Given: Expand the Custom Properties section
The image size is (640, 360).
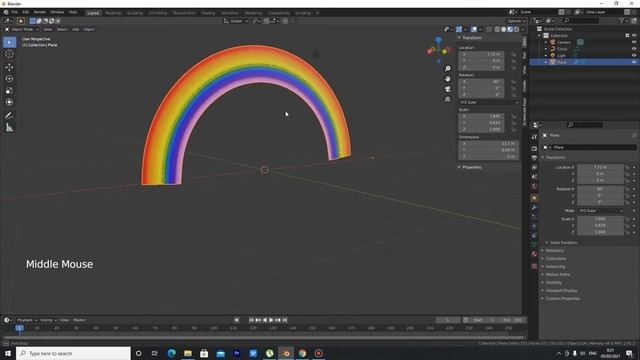Looking at the screenshot, I should [562, 299].
